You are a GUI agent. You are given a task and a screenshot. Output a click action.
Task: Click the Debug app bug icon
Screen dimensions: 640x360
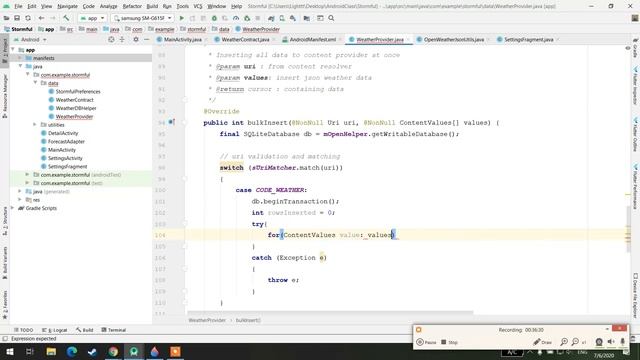[214, 18]
